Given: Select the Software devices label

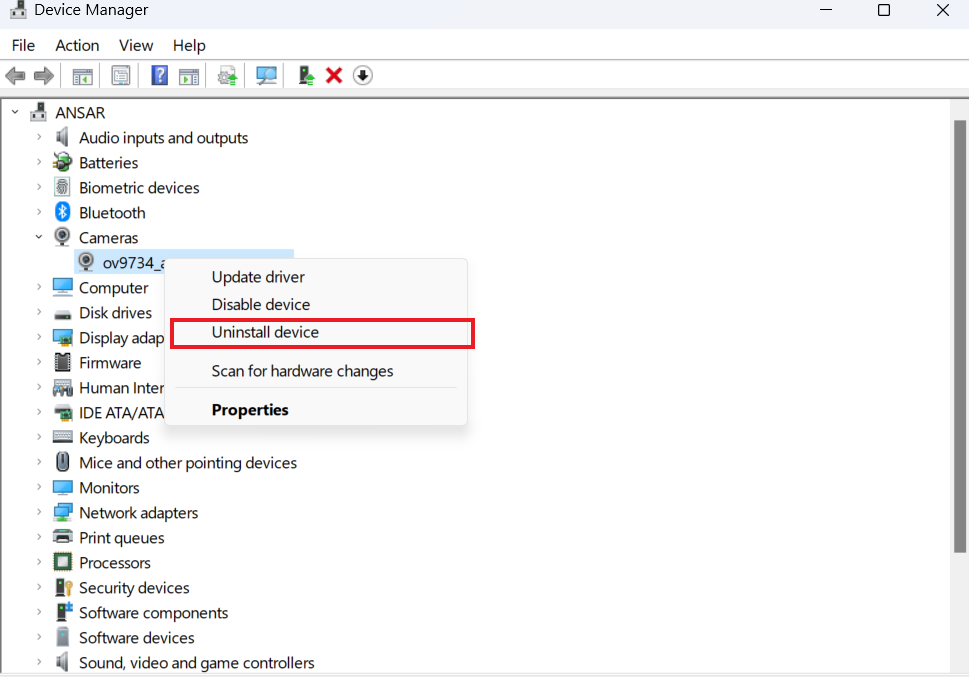Looking at the screenshot, I should click(137, 637).
